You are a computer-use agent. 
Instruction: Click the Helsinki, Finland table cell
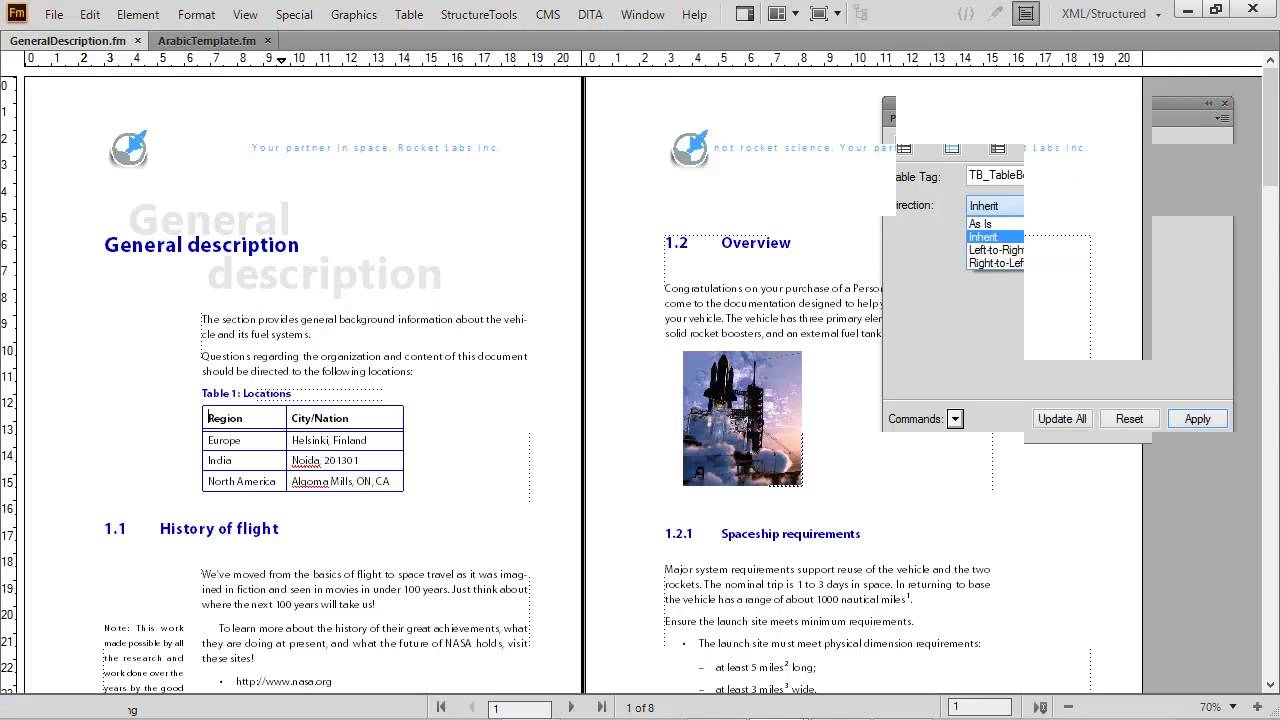pyautogui.click(x=345, y=440)
